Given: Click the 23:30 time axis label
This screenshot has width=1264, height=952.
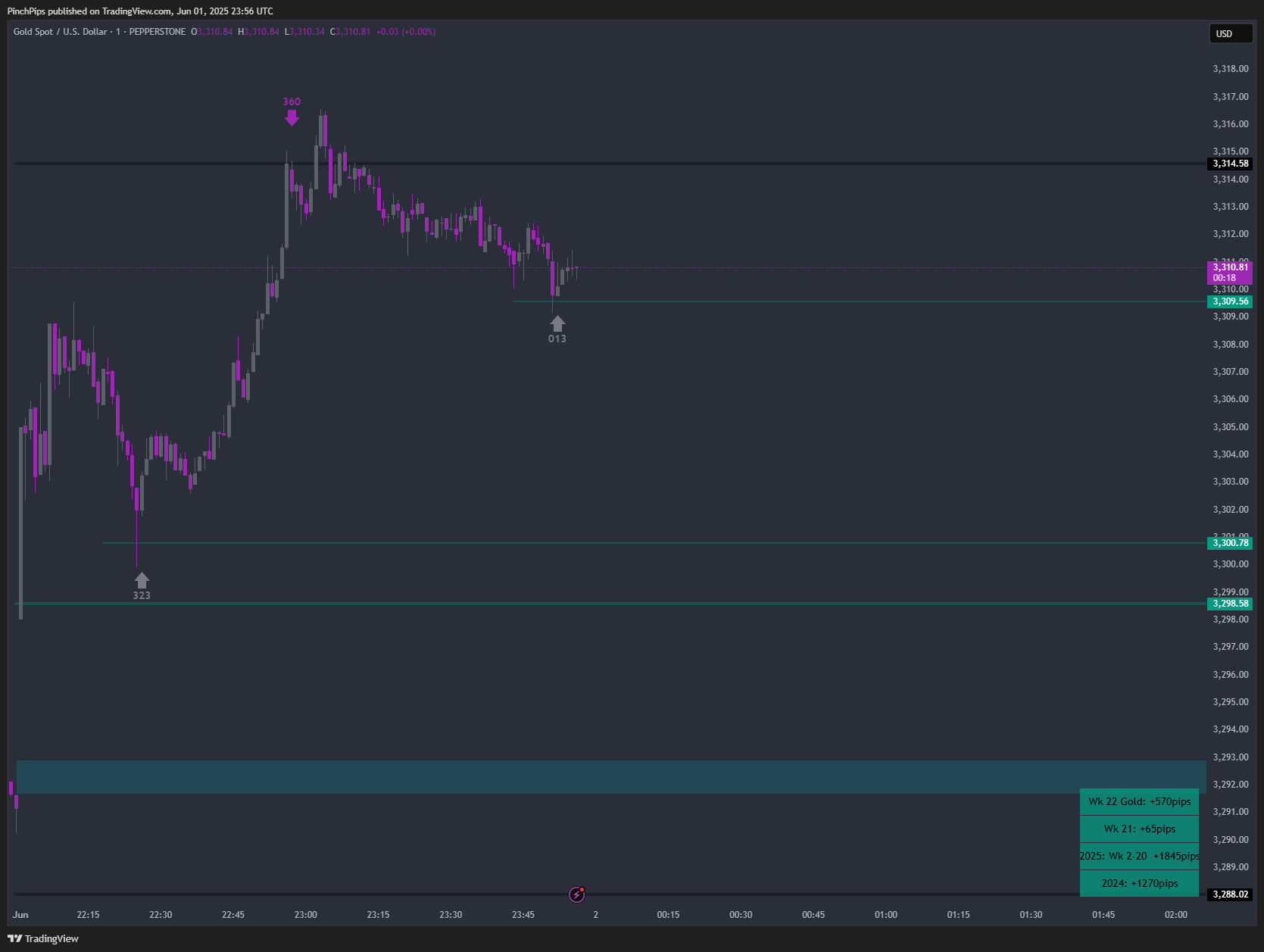Looking at the screenshot, I should (451, 915).
